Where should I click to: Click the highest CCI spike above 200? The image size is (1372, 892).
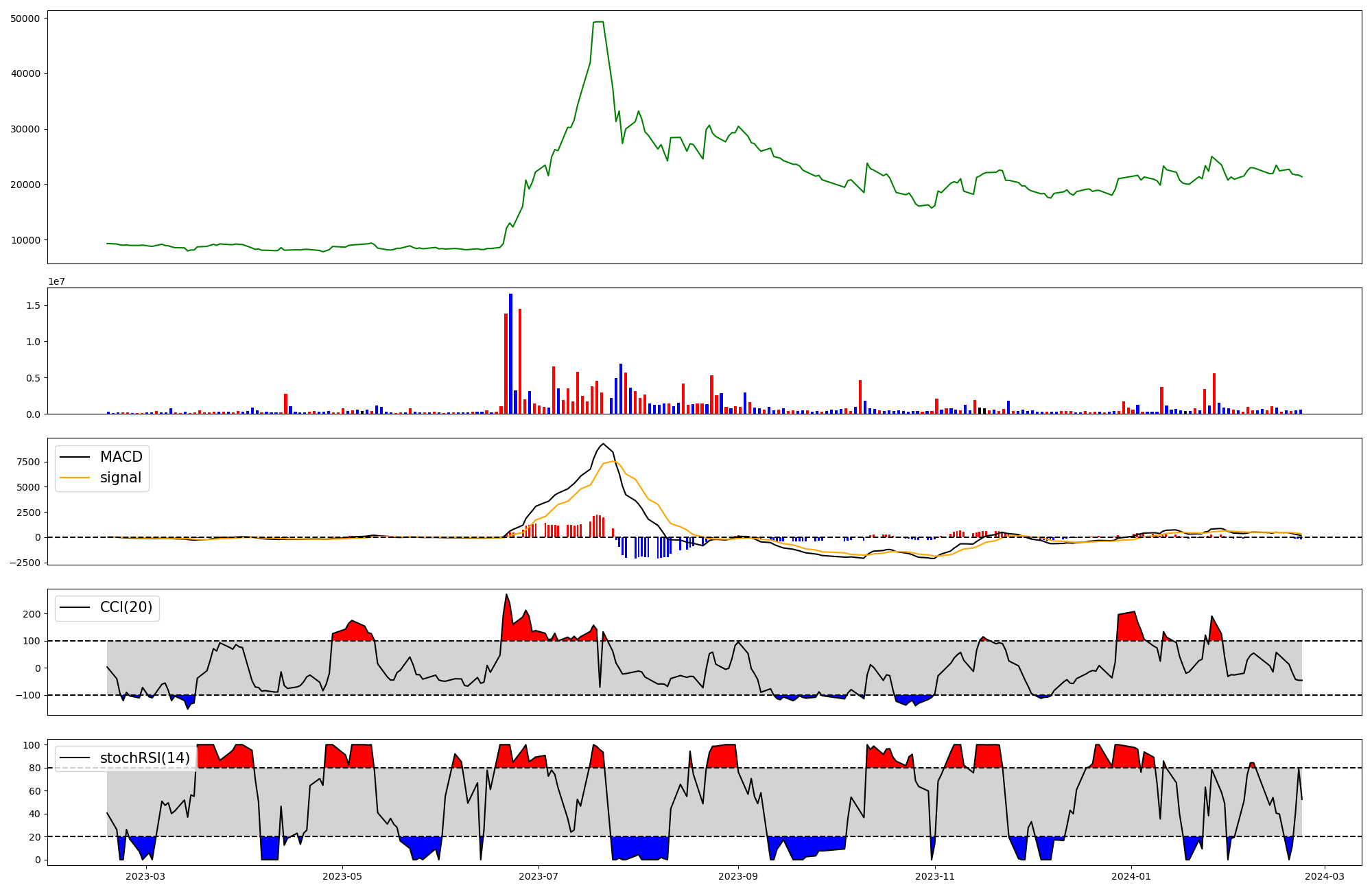507,595
